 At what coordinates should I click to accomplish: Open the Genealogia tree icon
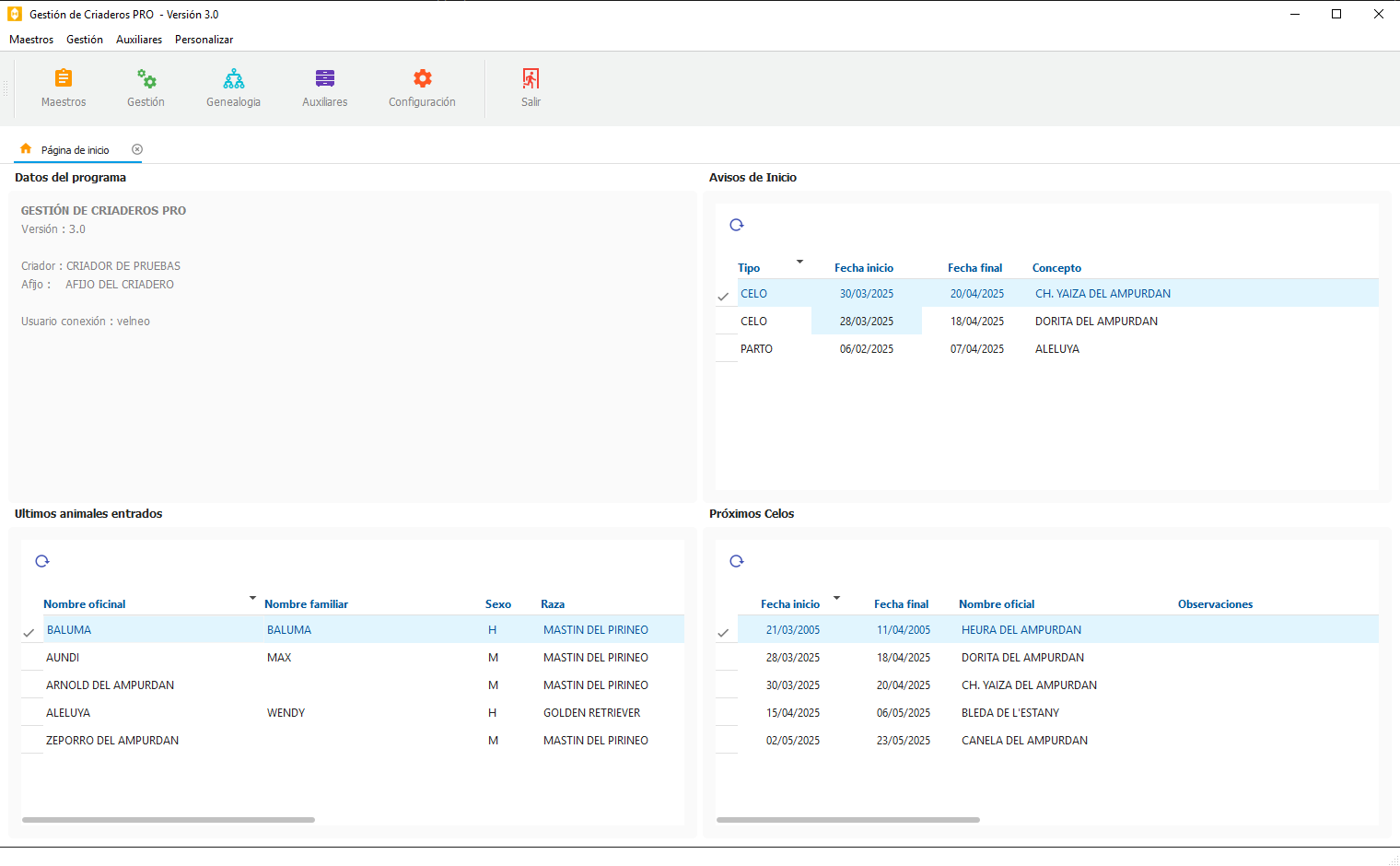coord(234,79)
